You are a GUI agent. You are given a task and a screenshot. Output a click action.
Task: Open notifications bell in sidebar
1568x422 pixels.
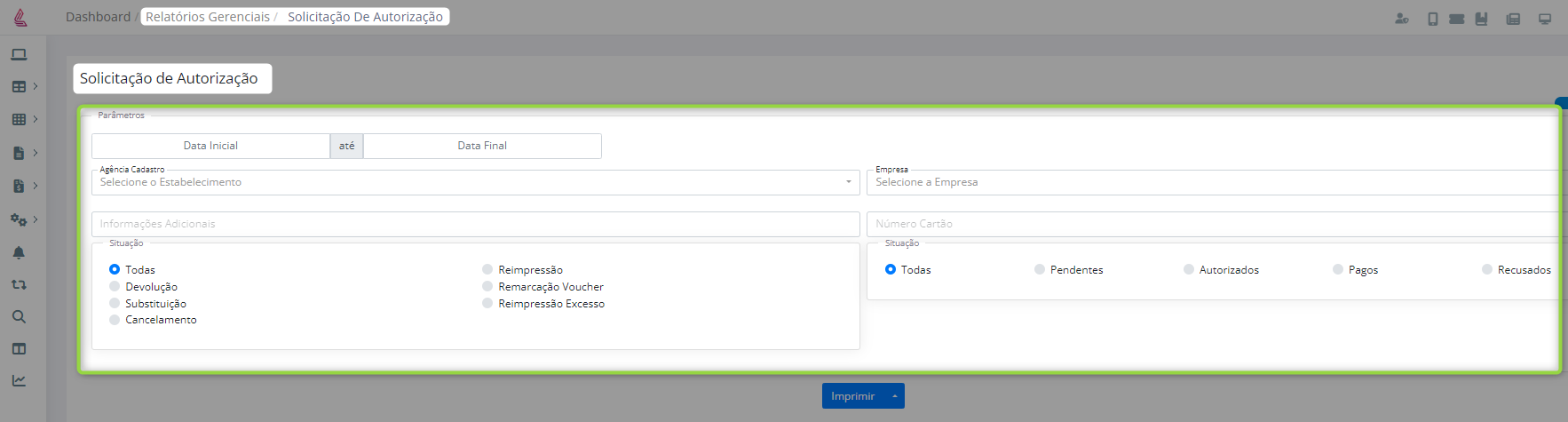click(19, 252)
